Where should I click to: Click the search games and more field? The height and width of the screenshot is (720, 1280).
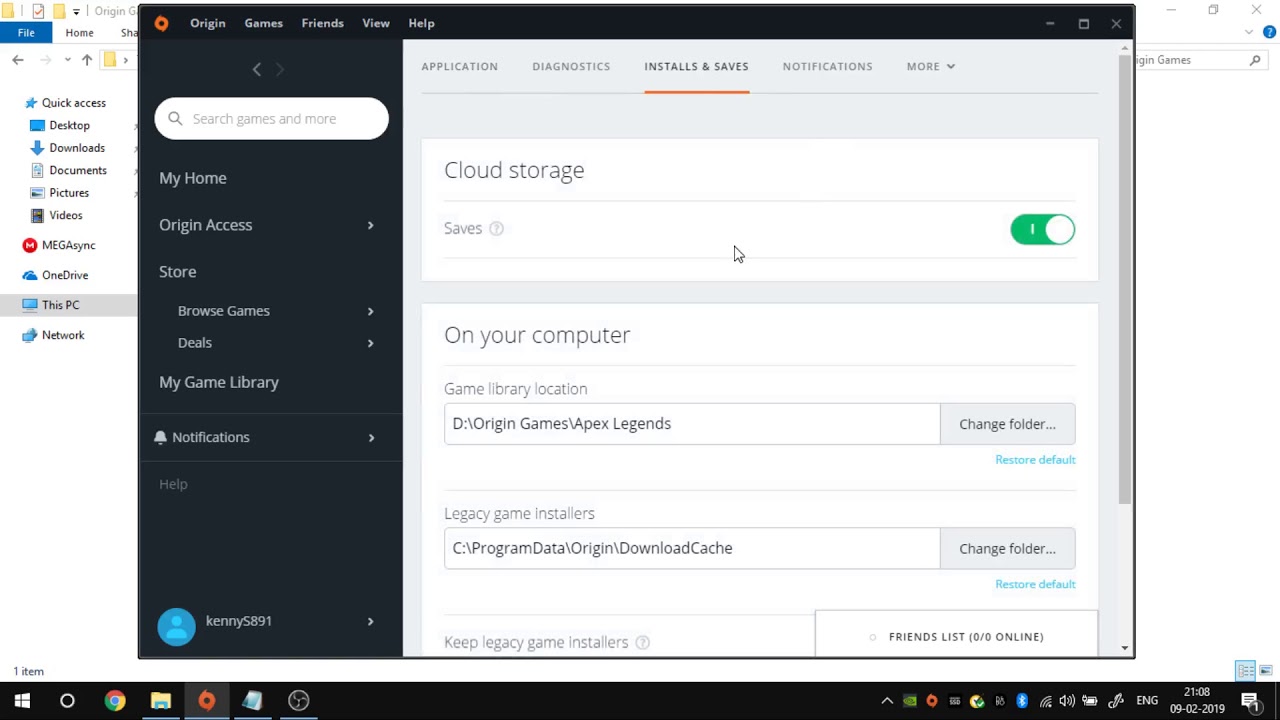click(x=280, y=119)
